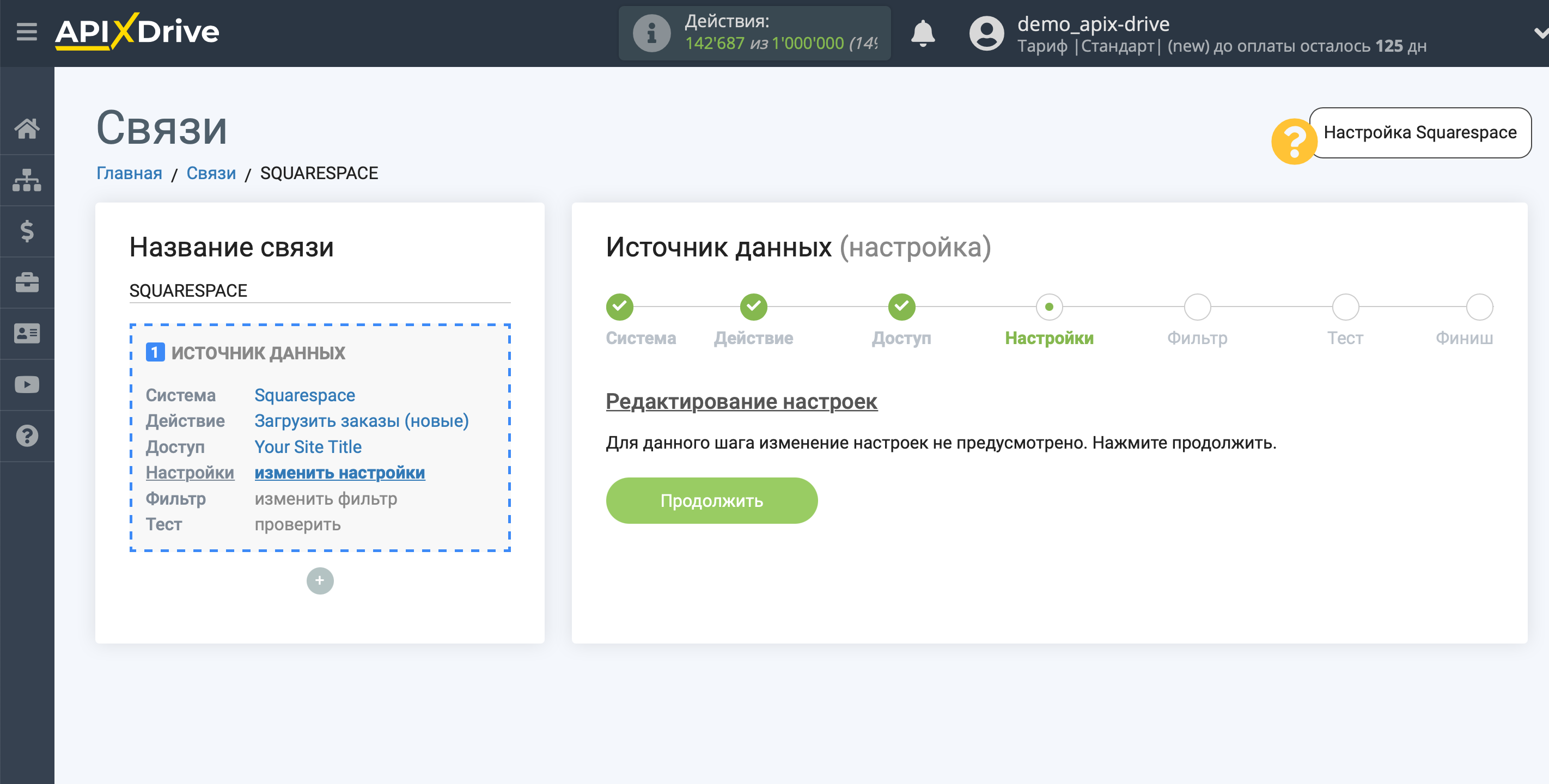This screenshot has width=1549, height=784.
Task: Open the help question icon in sidebar
Action: [x=27, y=436]
